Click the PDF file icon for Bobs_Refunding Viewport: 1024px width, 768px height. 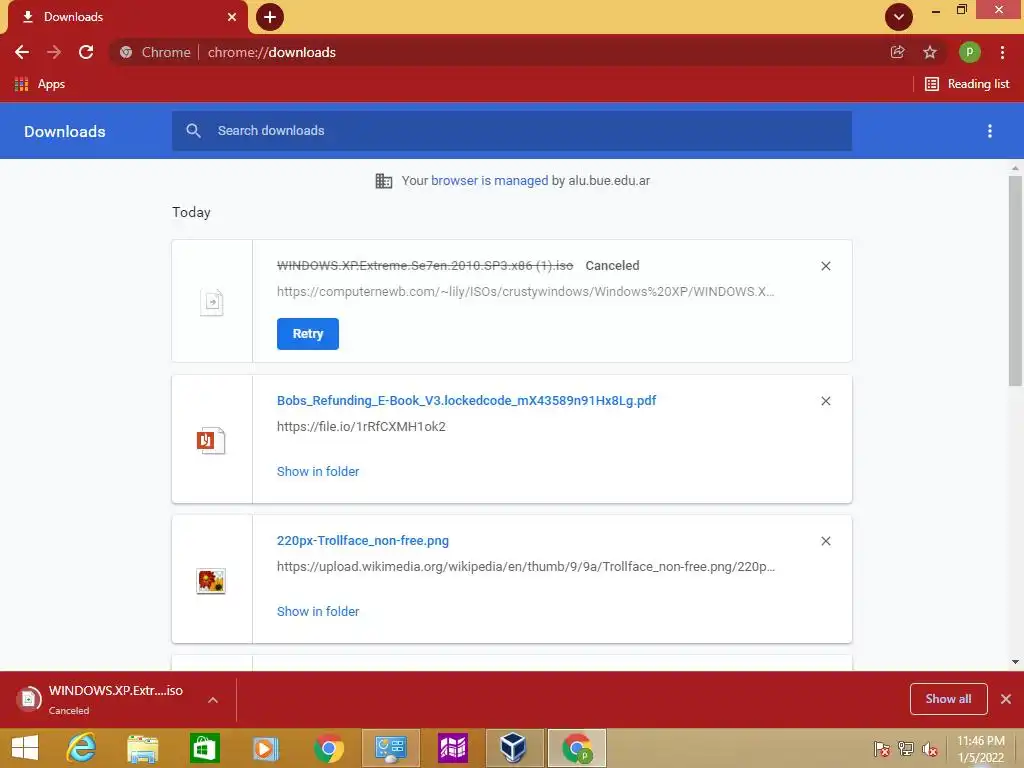click(x=211, y=440)
